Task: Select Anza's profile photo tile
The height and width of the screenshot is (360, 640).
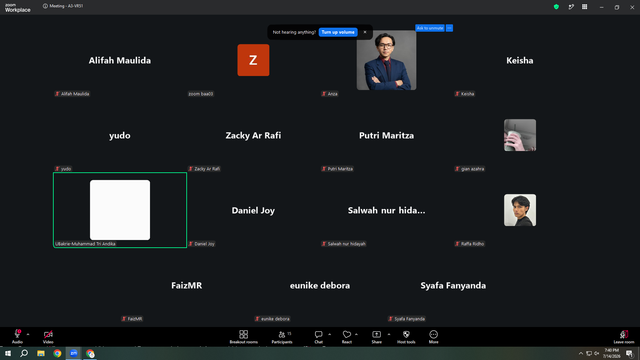Action: click(386, 60)
